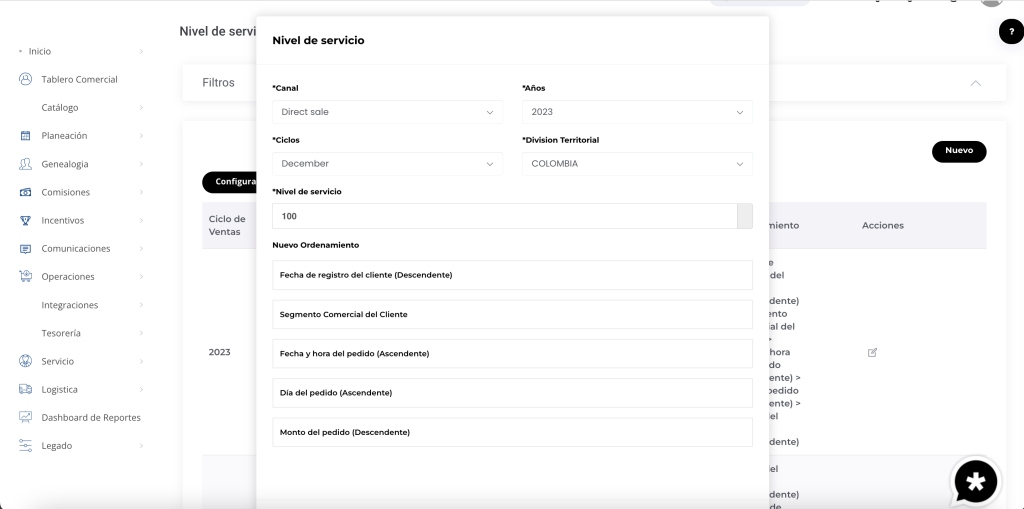
Task: Click the Logística box icon
Action: point(26,389)
